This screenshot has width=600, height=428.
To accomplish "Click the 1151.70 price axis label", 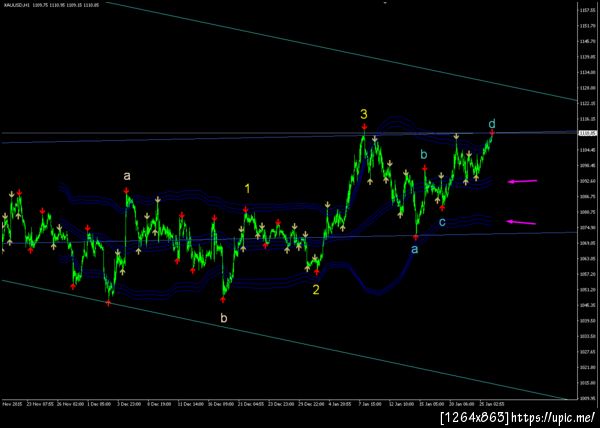I will [589, 26].
